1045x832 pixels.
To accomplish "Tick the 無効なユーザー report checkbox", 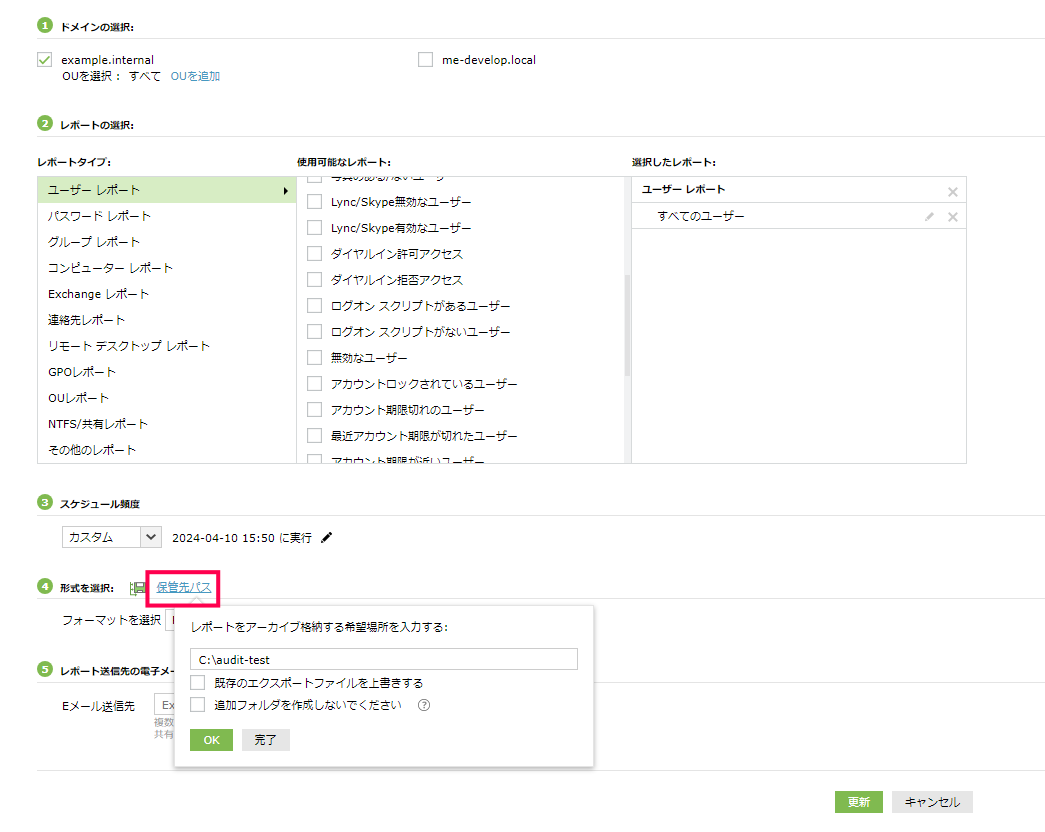I will click(314, 358).
